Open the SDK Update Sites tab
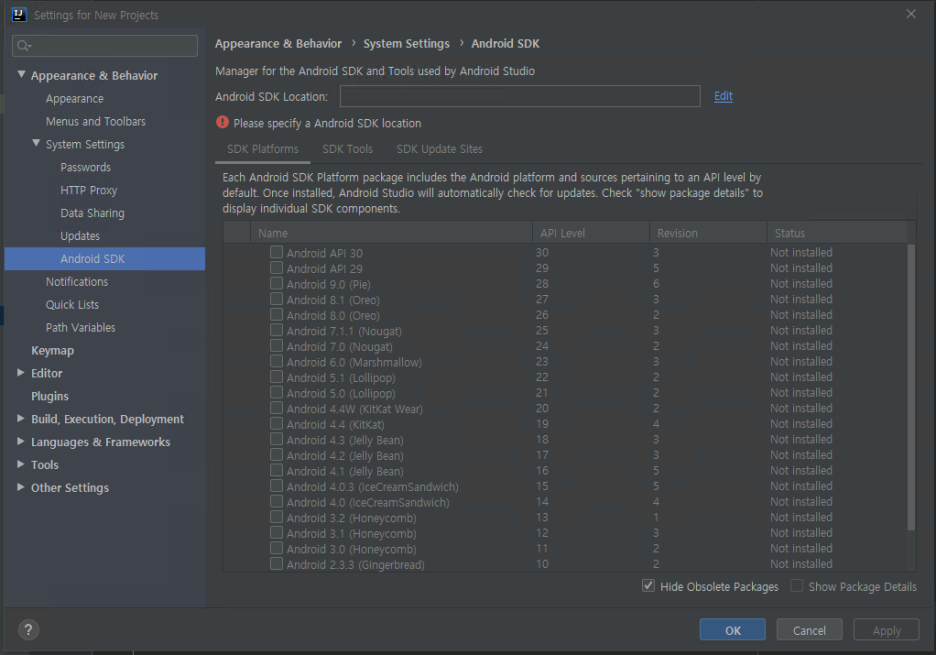 click(x=439, y=149)
